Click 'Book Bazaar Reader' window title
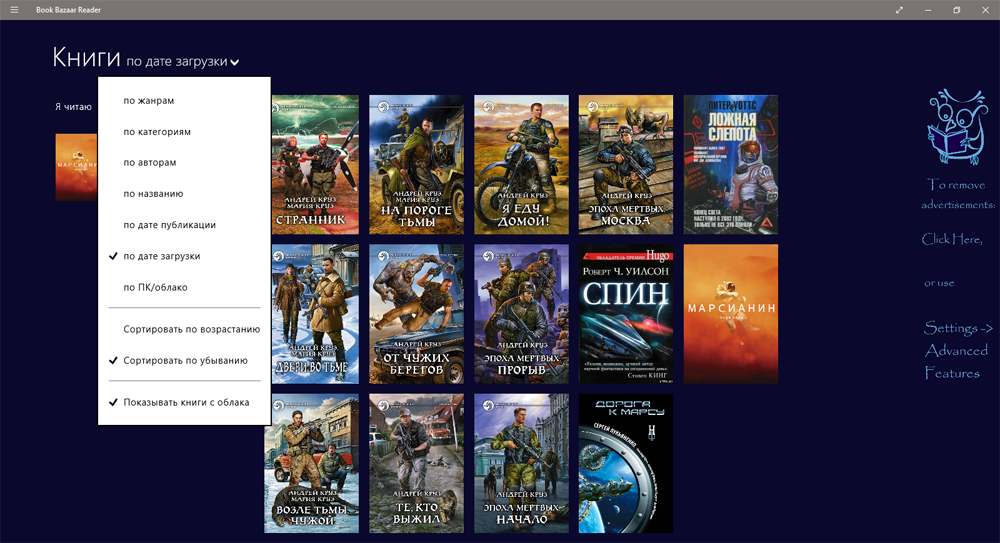 68,10
